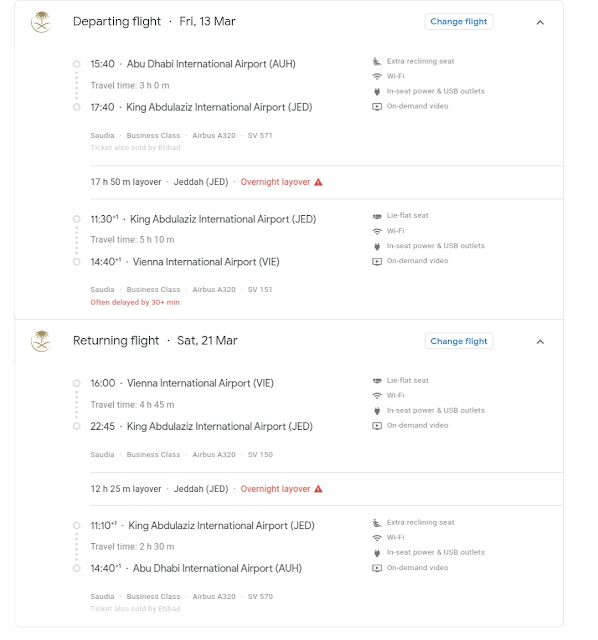598x640 pixels.
Task: Change the returning flight on Sat, 21 Mar
Action: click(459, 341)
